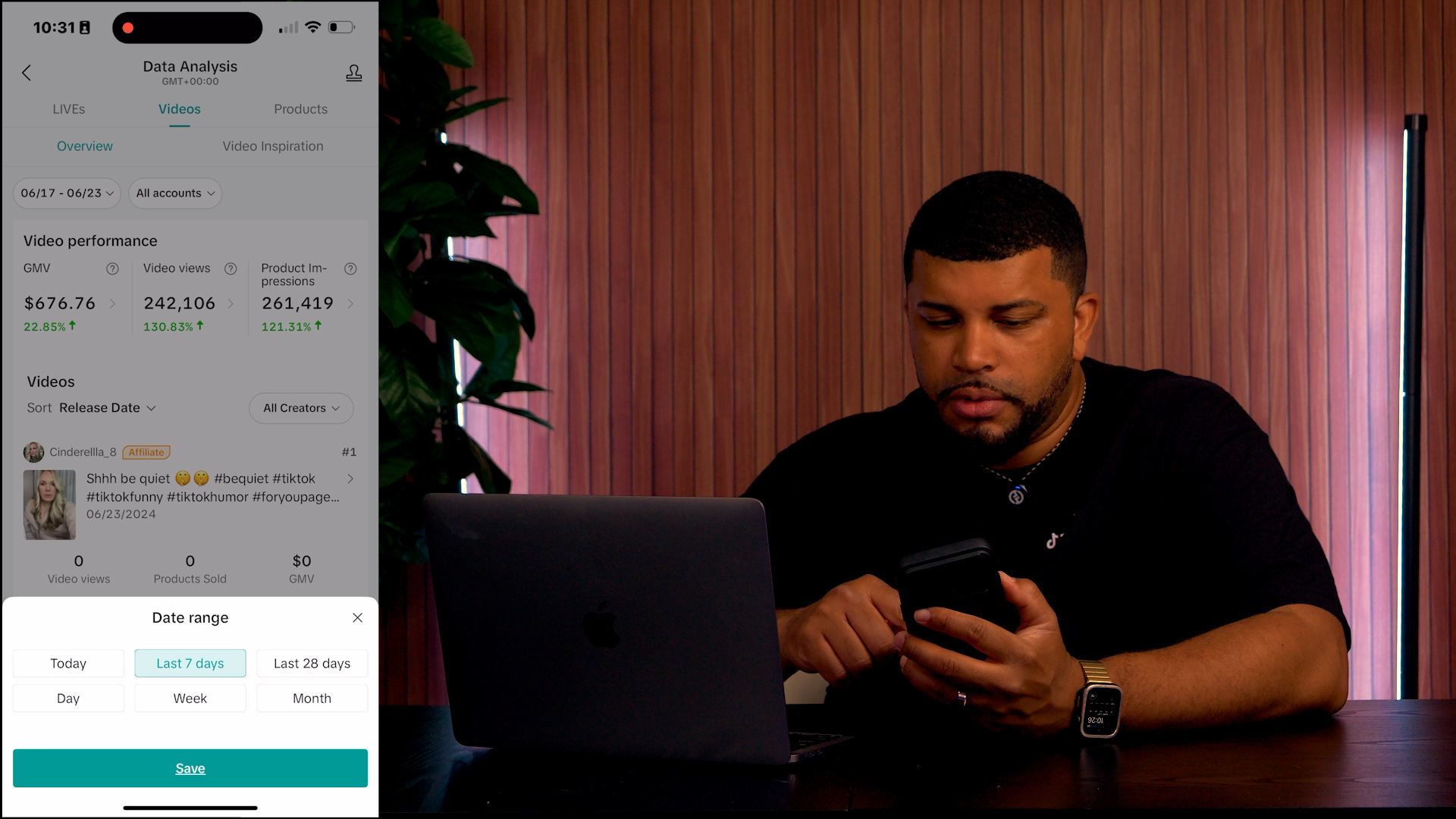Screen dimensions: 1456x819
Task: Expand the date range 06/17-06/23 selector
Action: pos(66,192)
